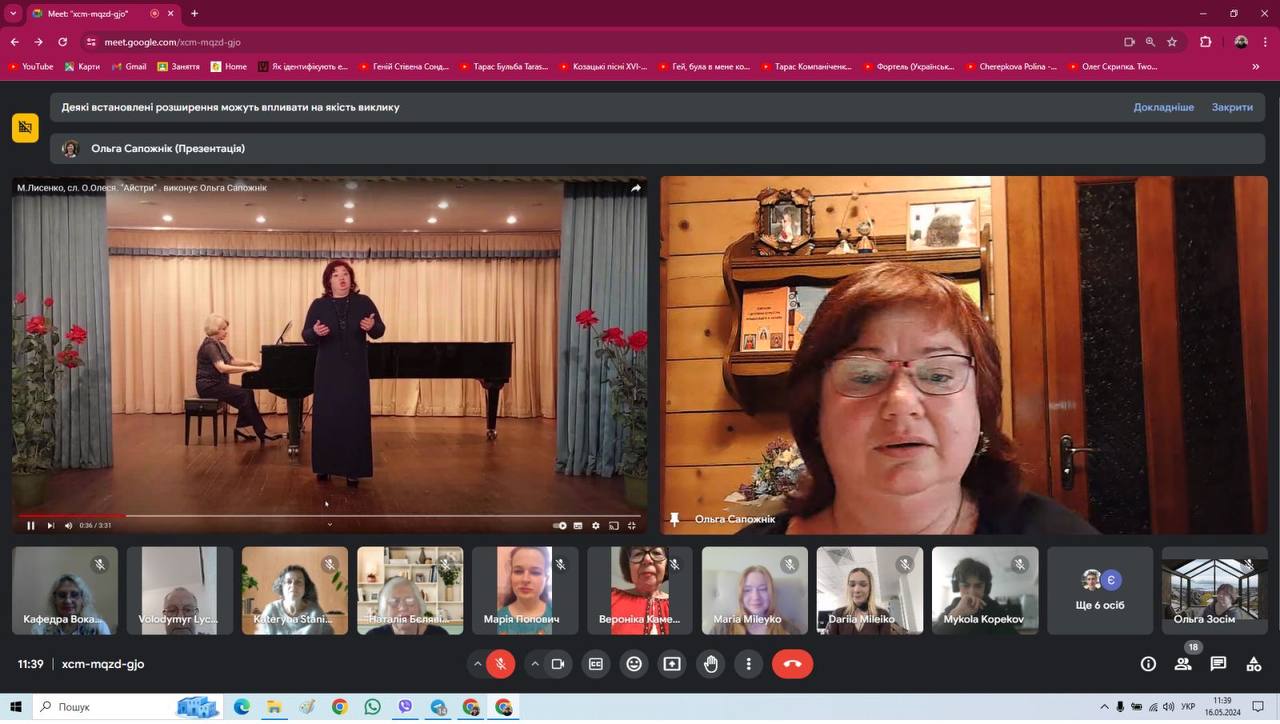Viewport: 1280px width, 724px height.
Task: Select Mykola Kopekov participant tile
Action: coord(985,590)
